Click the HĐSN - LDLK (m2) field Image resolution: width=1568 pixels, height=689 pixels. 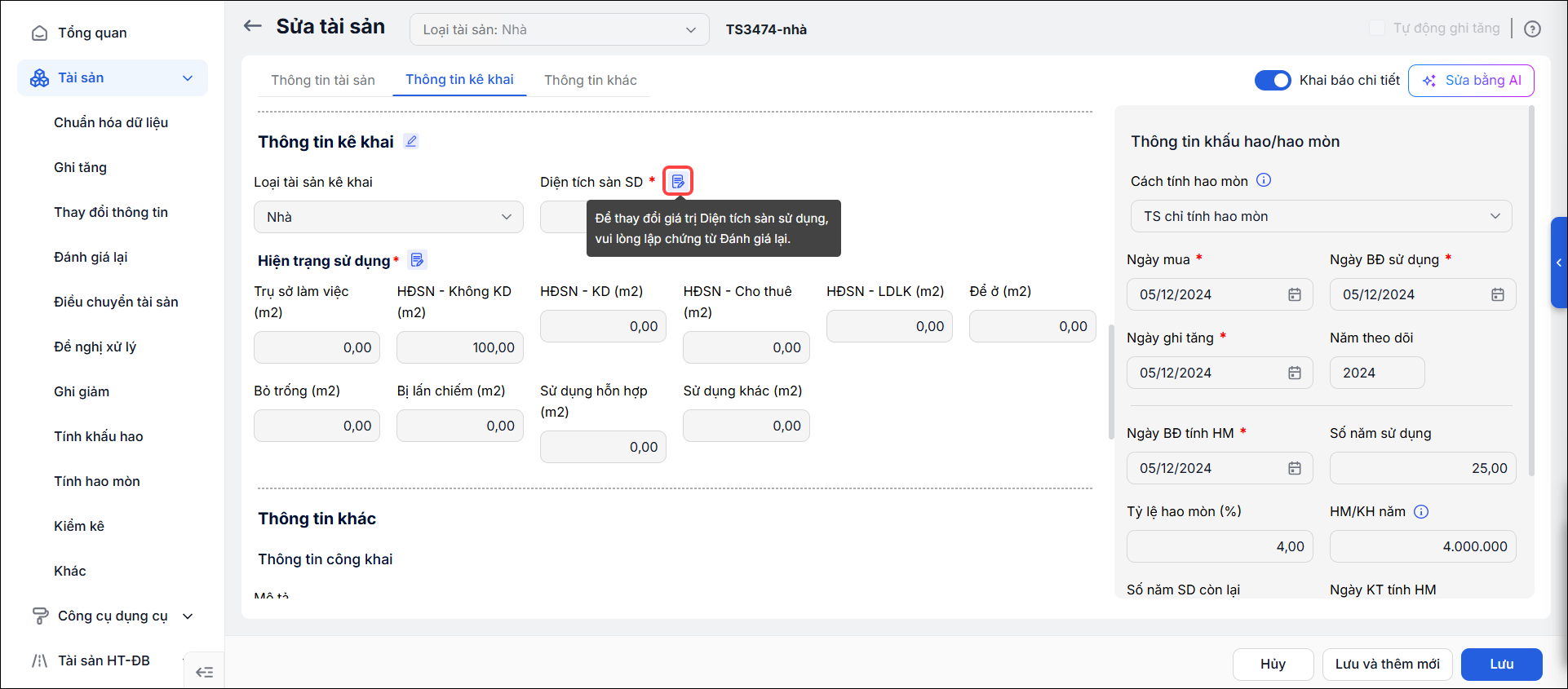889,326
